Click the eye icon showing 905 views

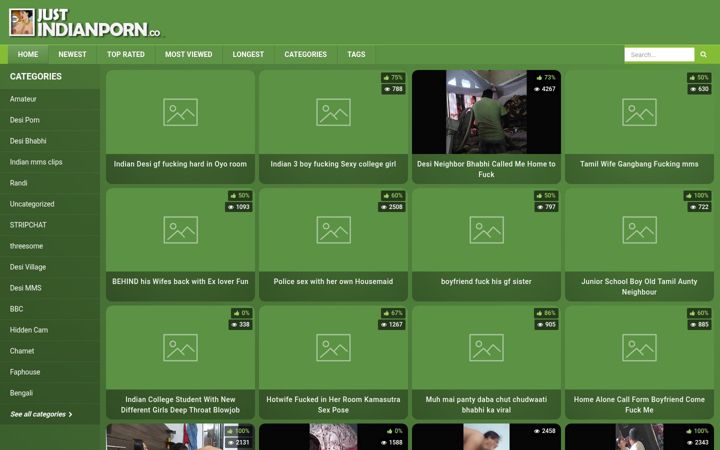point(540,325)
